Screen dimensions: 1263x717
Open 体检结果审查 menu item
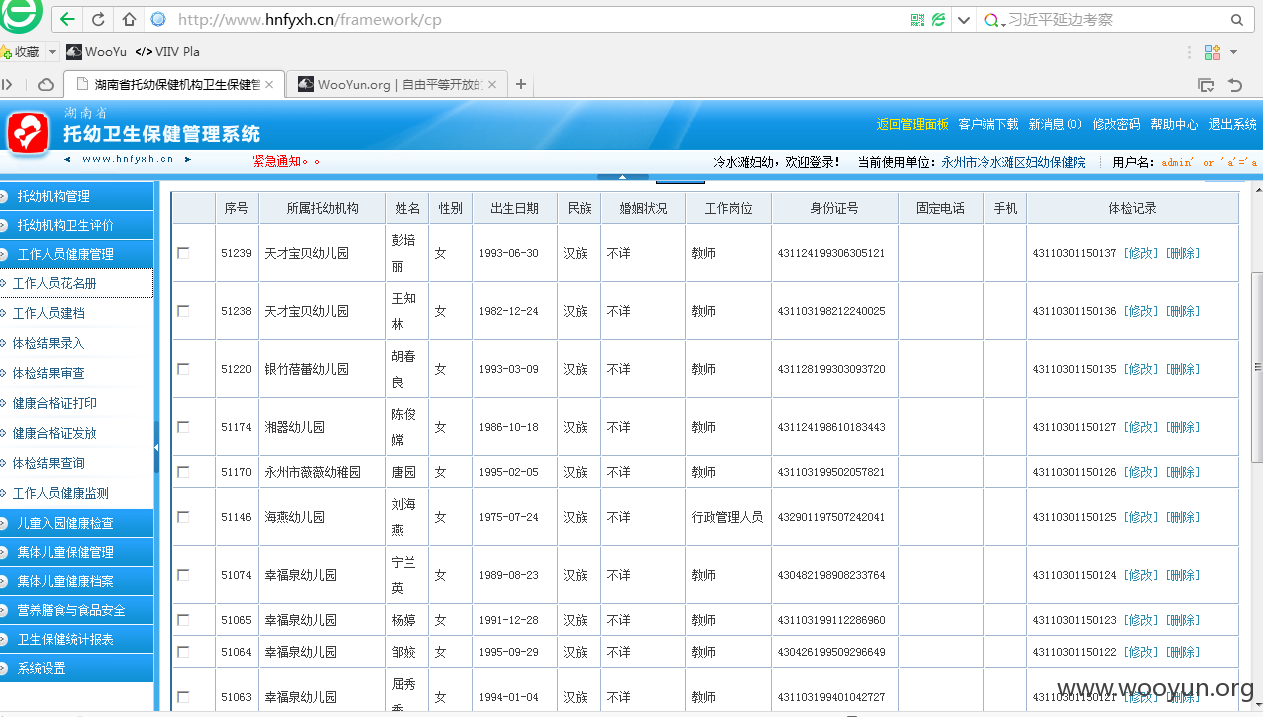click(x=76, y=373)
